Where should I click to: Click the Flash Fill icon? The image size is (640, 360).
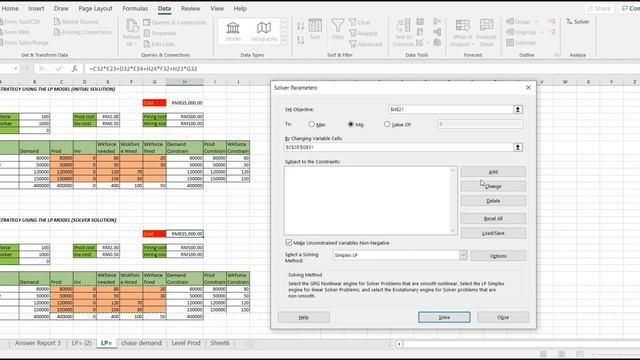(420, 21)
